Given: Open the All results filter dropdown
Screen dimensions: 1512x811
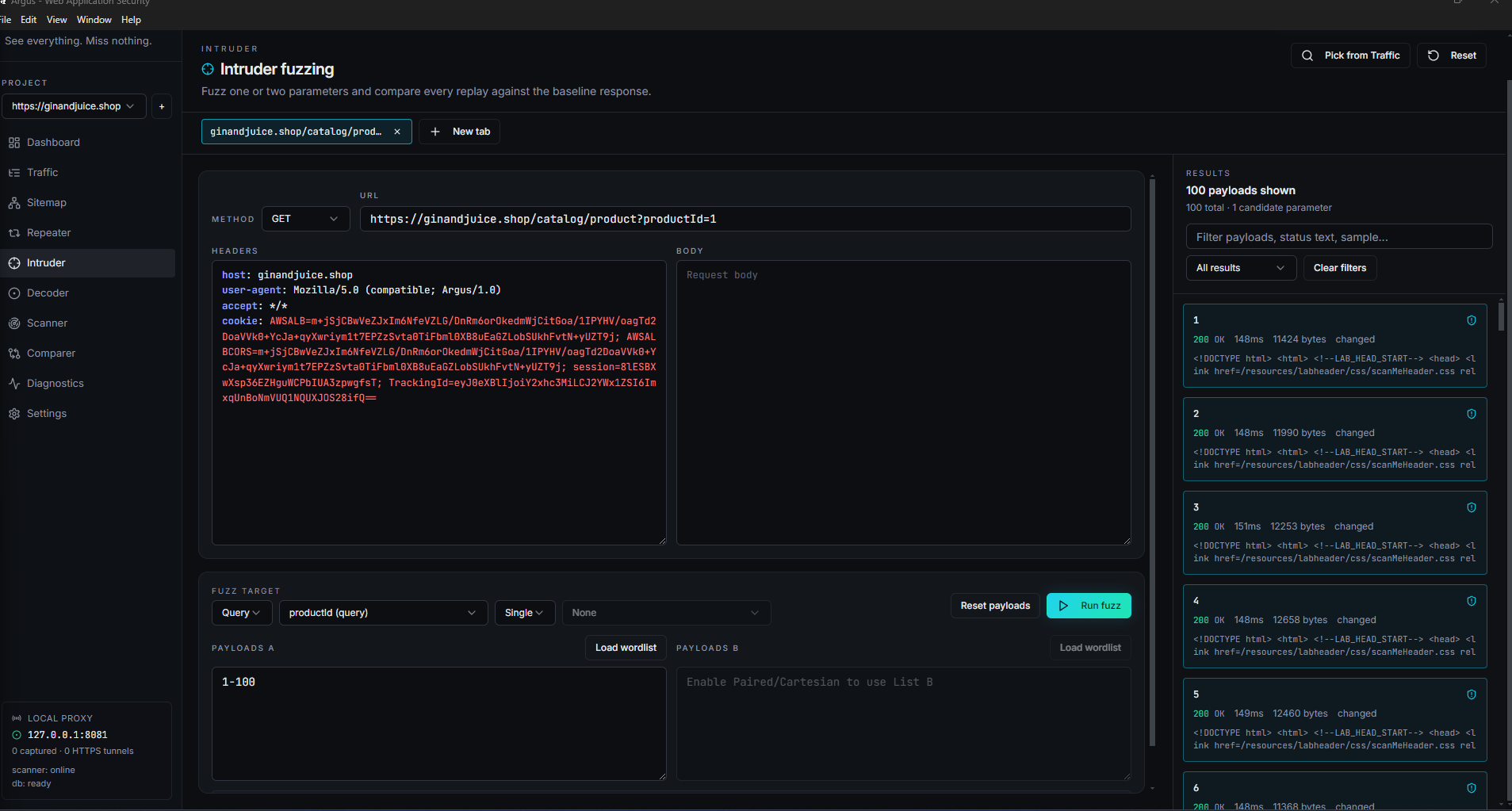Looking at the screenshot, I should click(1241, 268).
